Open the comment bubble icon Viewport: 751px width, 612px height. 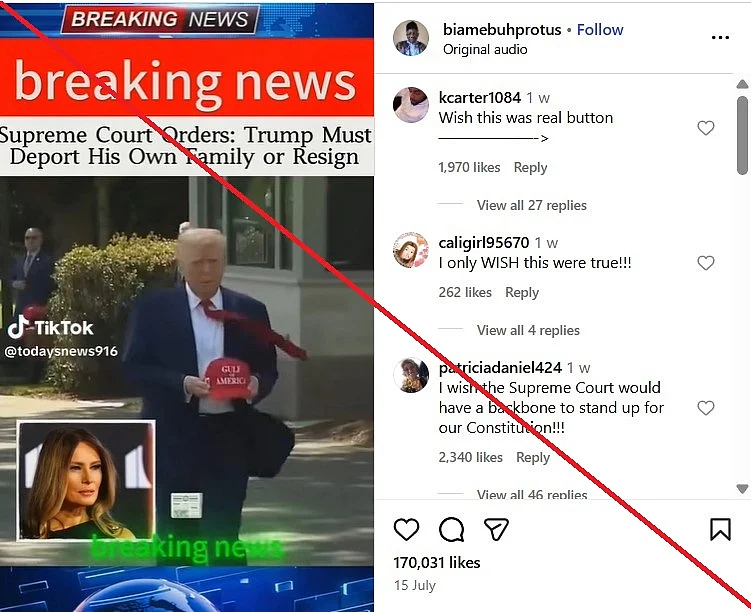pos(451,529)
